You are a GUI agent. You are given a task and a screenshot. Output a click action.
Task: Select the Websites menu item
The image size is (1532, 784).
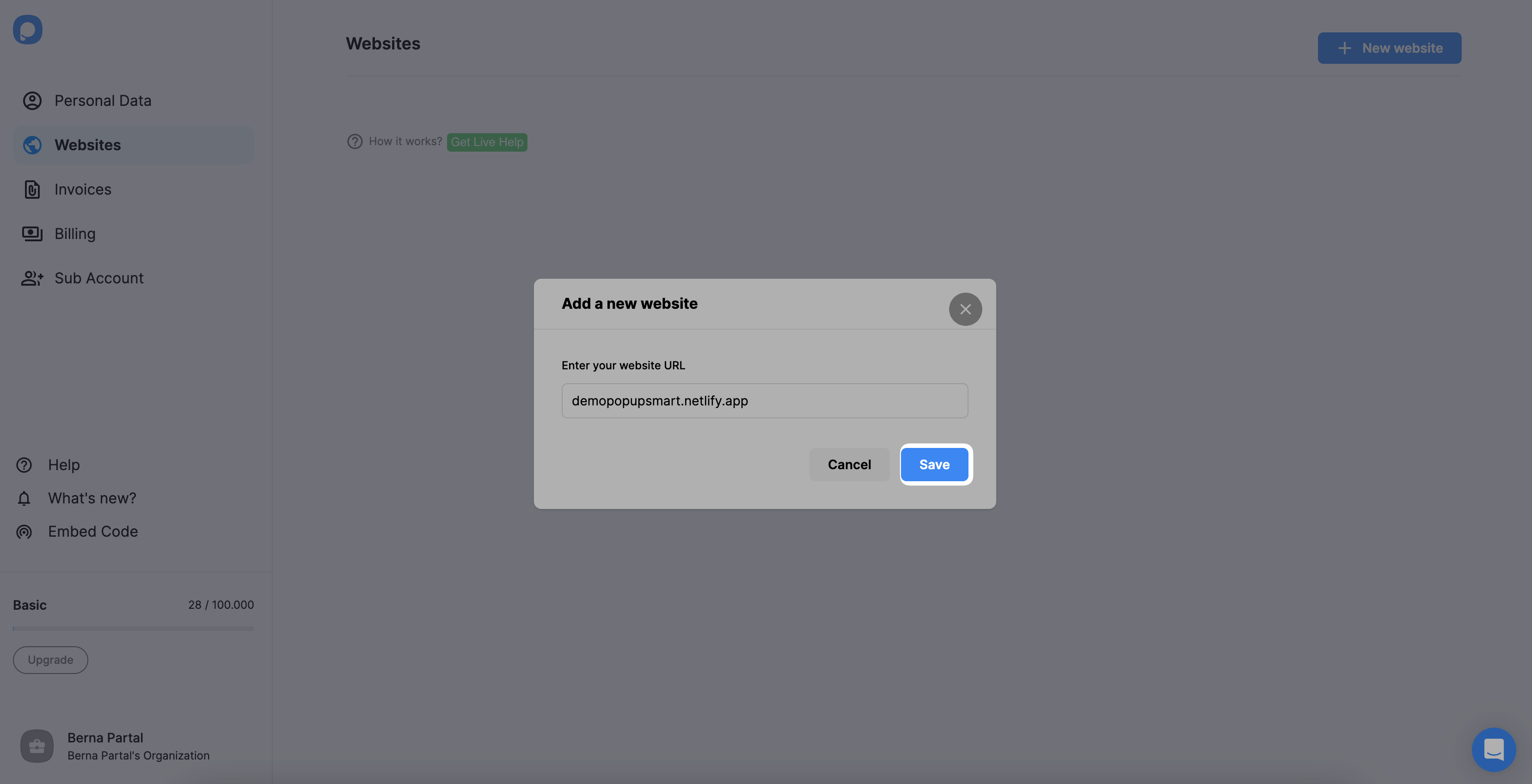[87, 145]
